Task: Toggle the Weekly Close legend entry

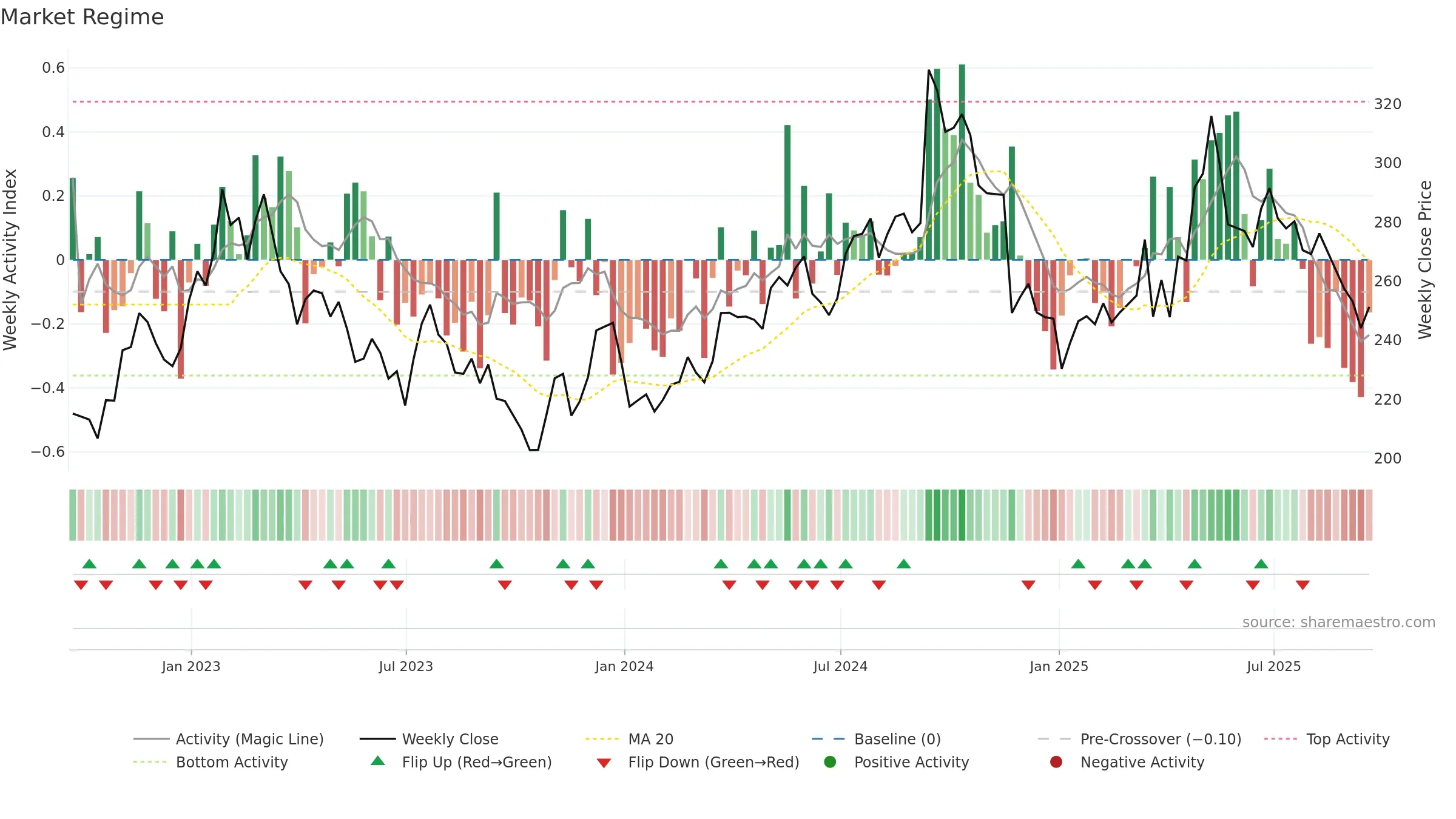Action: tap(429, 739)
